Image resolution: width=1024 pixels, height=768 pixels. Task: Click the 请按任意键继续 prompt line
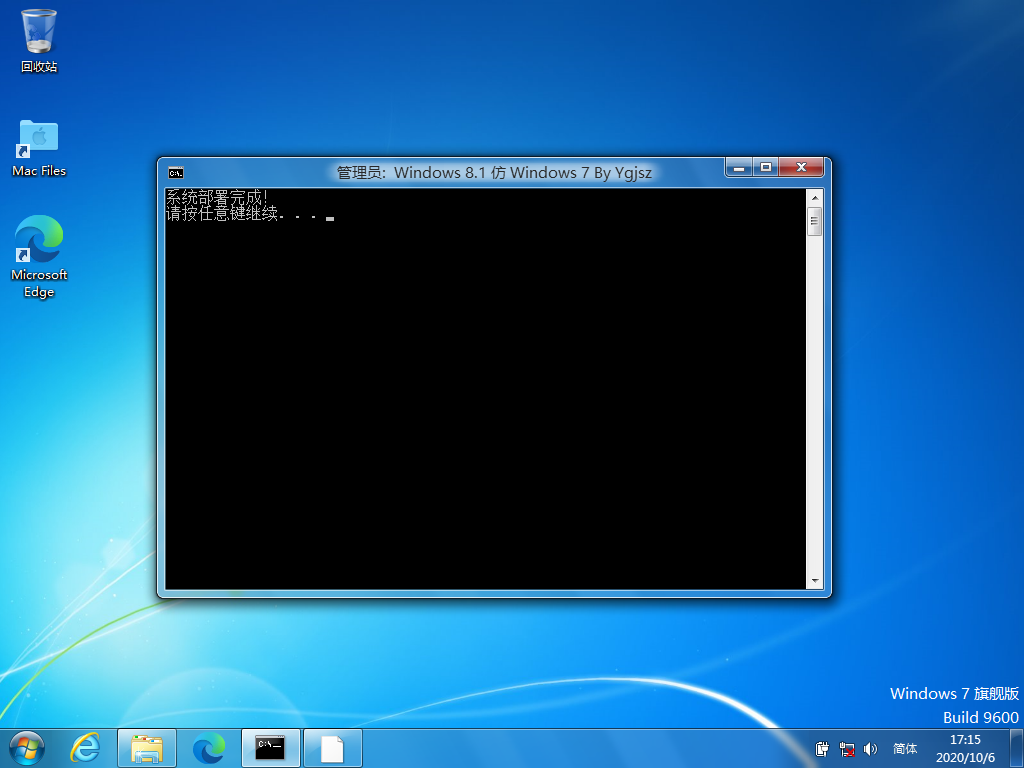249,213
